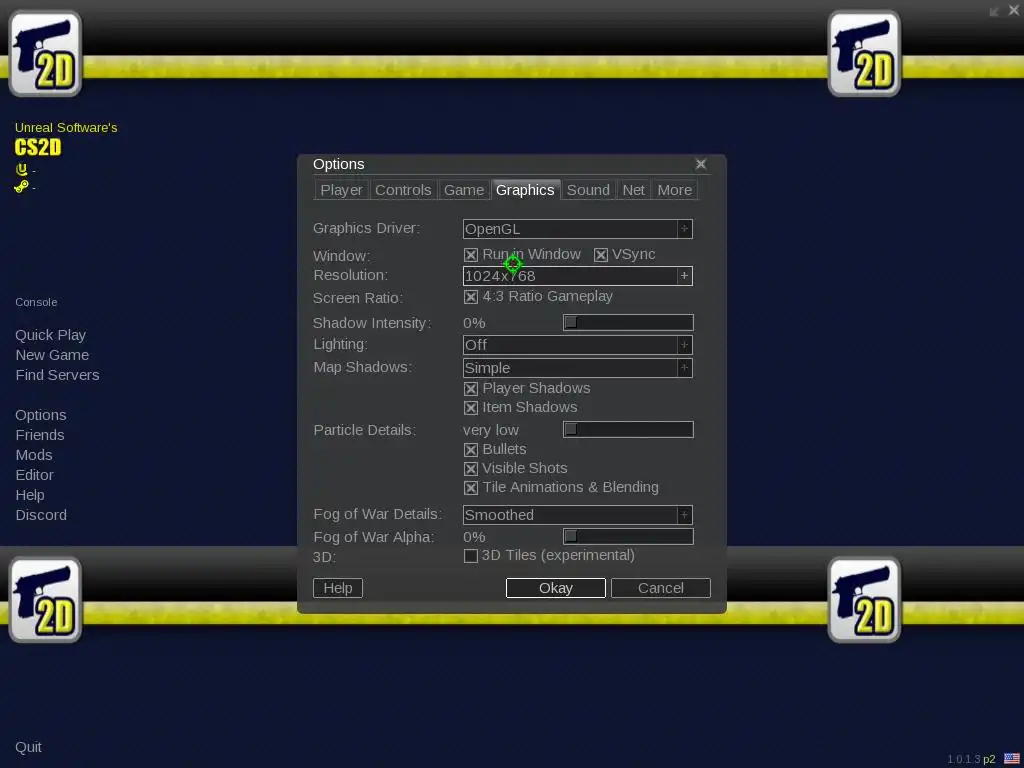
Task: Open the Console
Action: point(36,302)
